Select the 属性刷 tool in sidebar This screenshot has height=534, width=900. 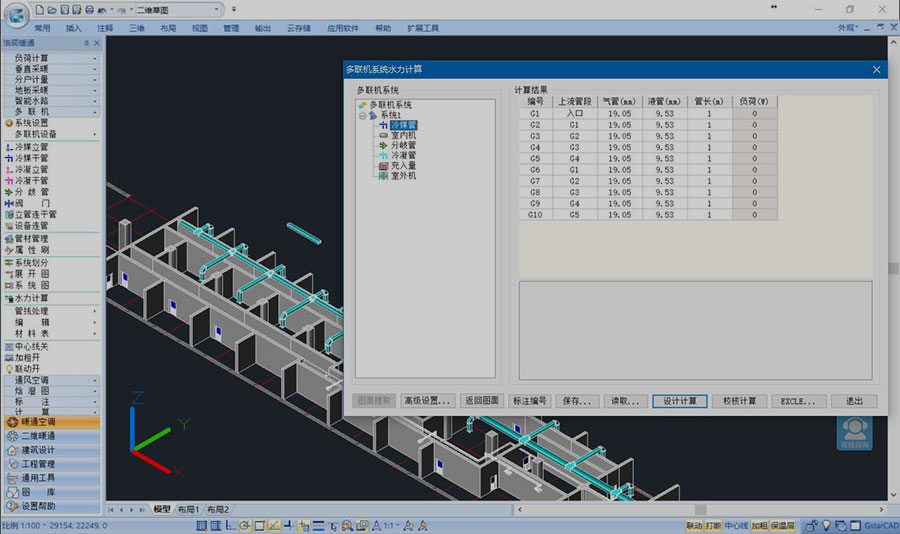tap(31, 250)
